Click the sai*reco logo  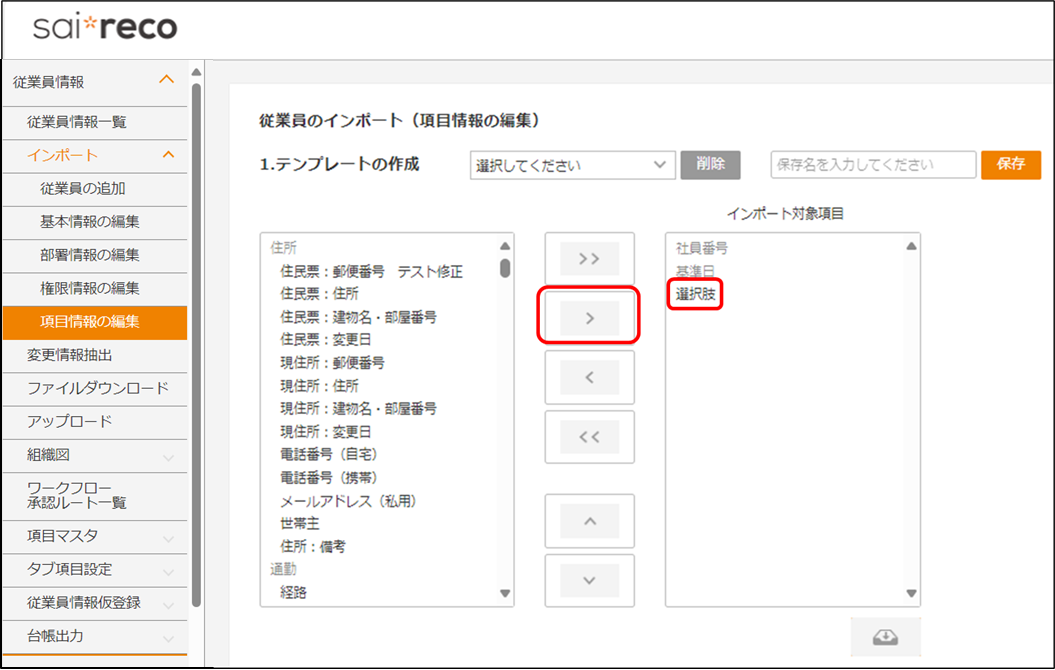(105, 28)
